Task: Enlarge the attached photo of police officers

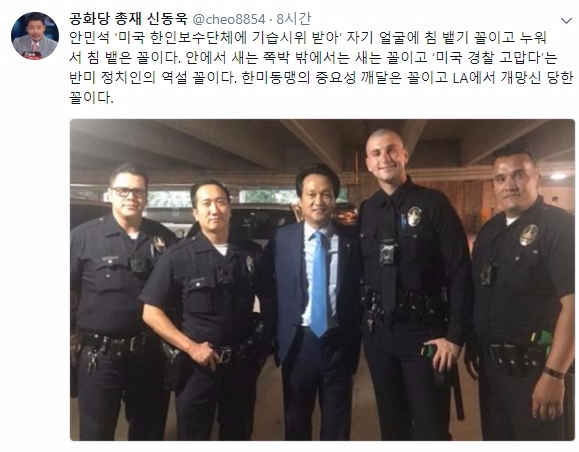Action: pyautogui.click(x=322, y=280)
